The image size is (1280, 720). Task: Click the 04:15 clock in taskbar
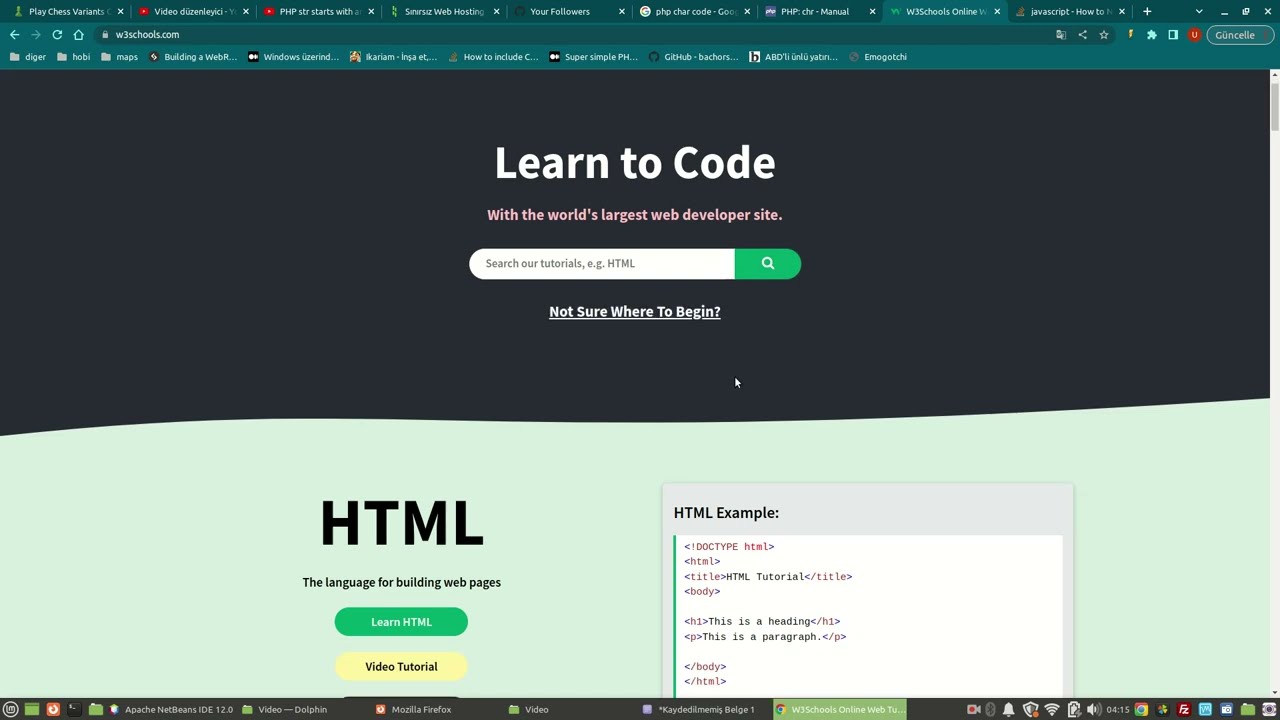1118,709
